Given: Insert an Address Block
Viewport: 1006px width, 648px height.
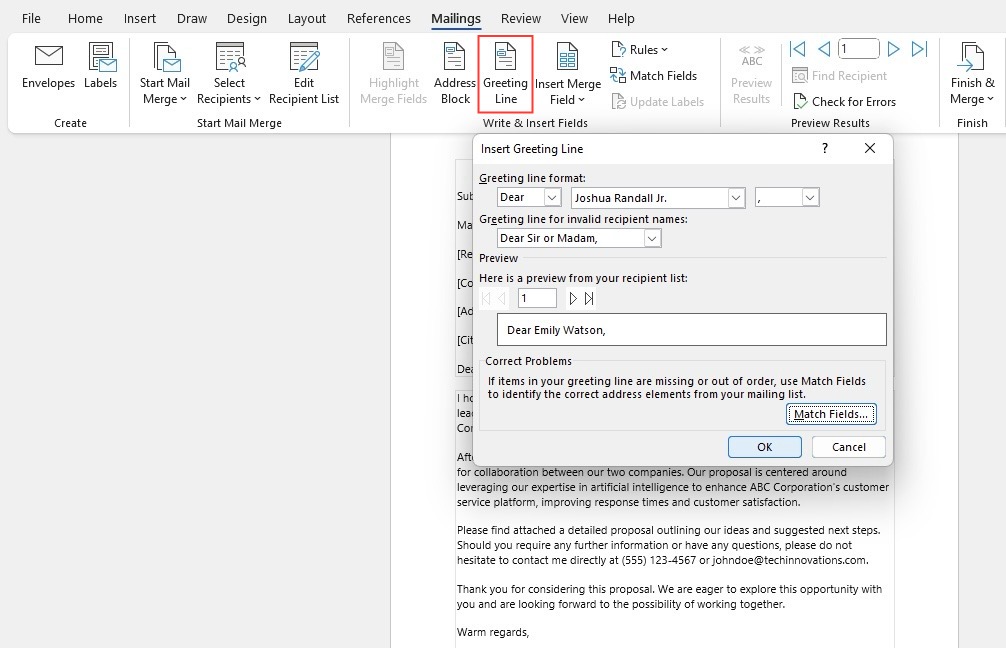Looking at the screenshot, I should (x=455, y=74).
